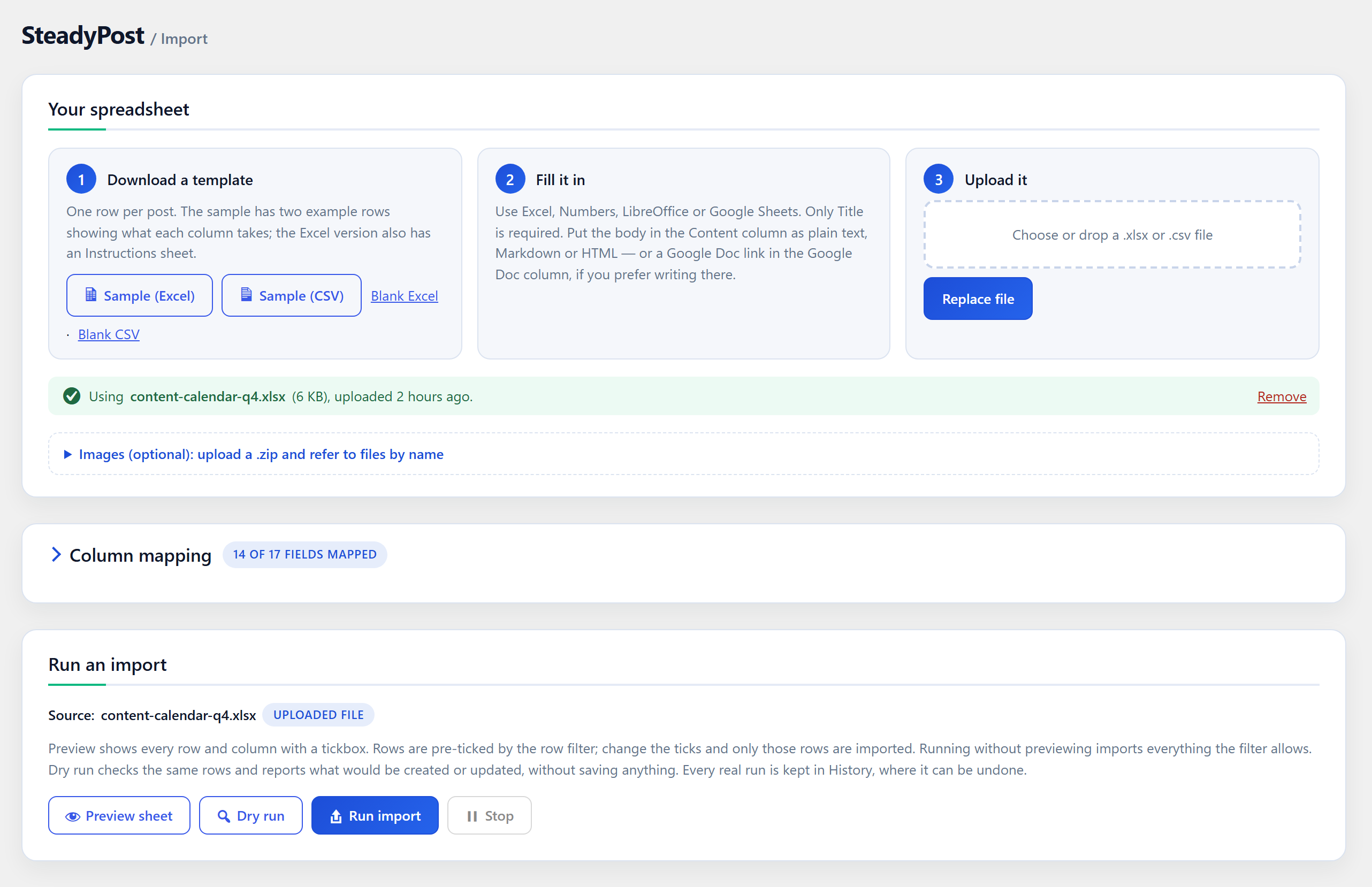This screenshot has width=1372, height=887.
Task: Click the eye icon on Preview sheet
Action: pyautogui.click(x=73, y=816)
